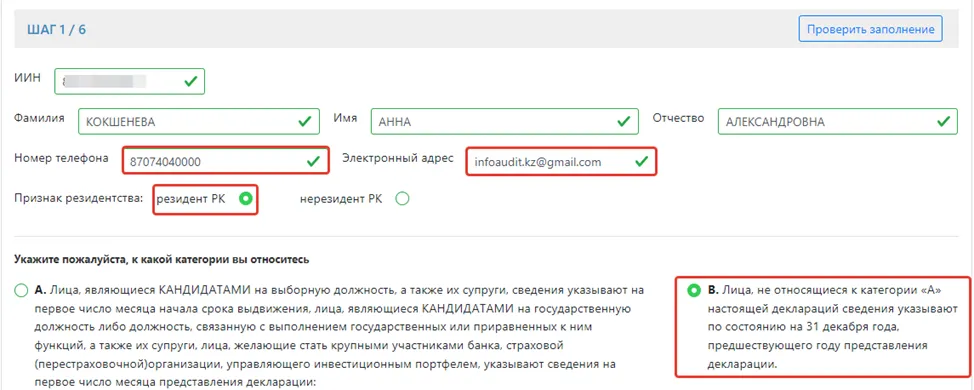Screen dimensions: 974x390
Task: Click the green checkmark in the phone field
Action: 314,161
